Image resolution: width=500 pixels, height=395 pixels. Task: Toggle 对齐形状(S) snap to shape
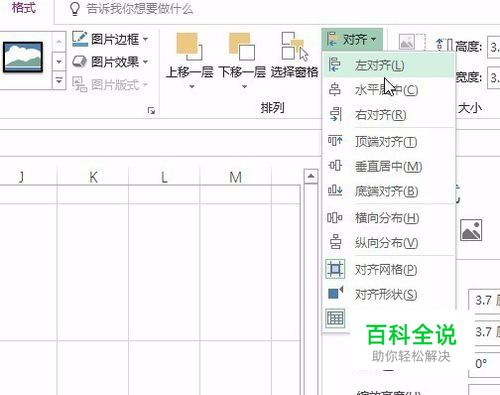coord(389,294)
